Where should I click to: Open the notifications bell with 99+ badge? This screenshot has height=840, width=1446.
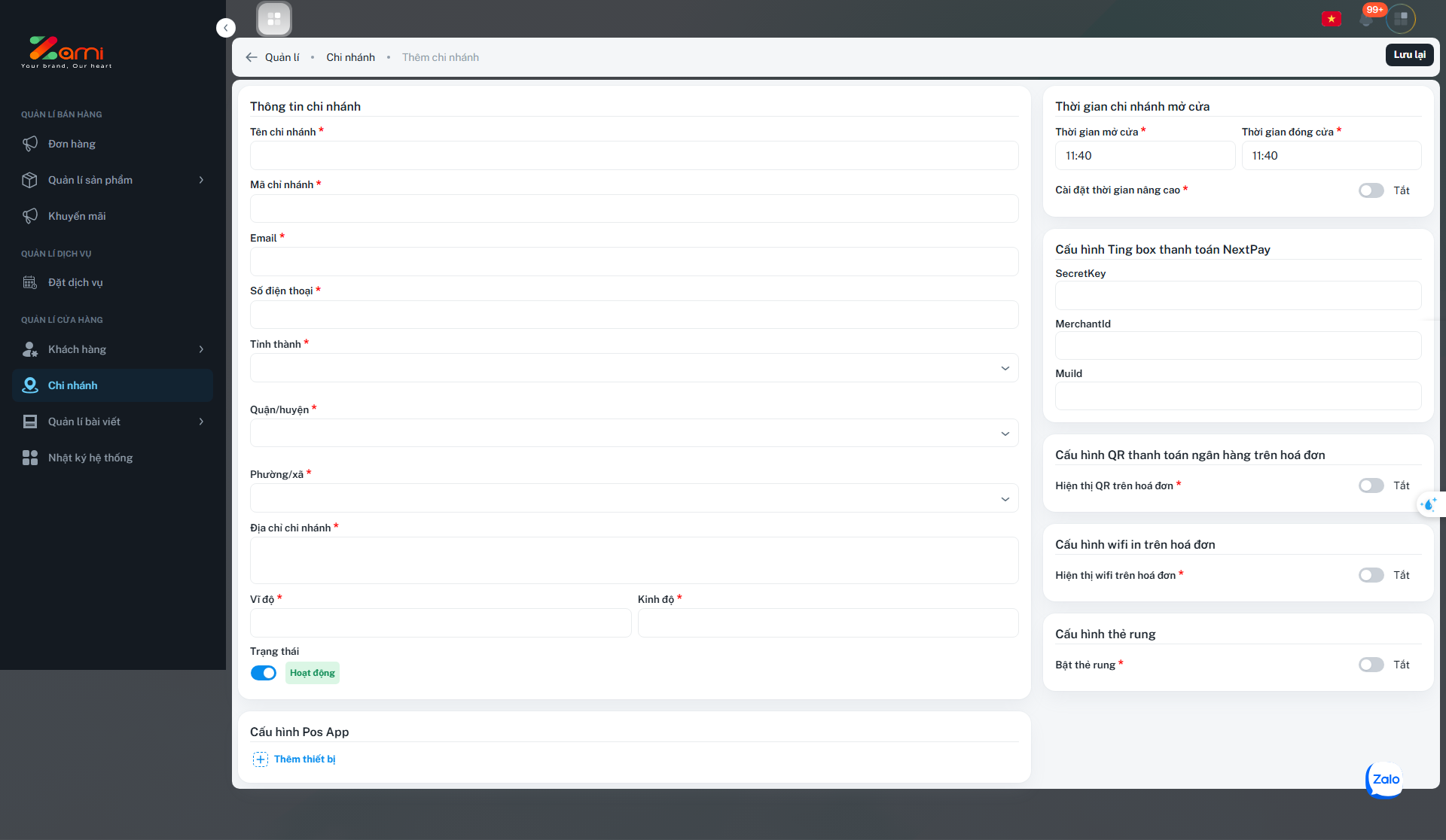[1367, 19]
